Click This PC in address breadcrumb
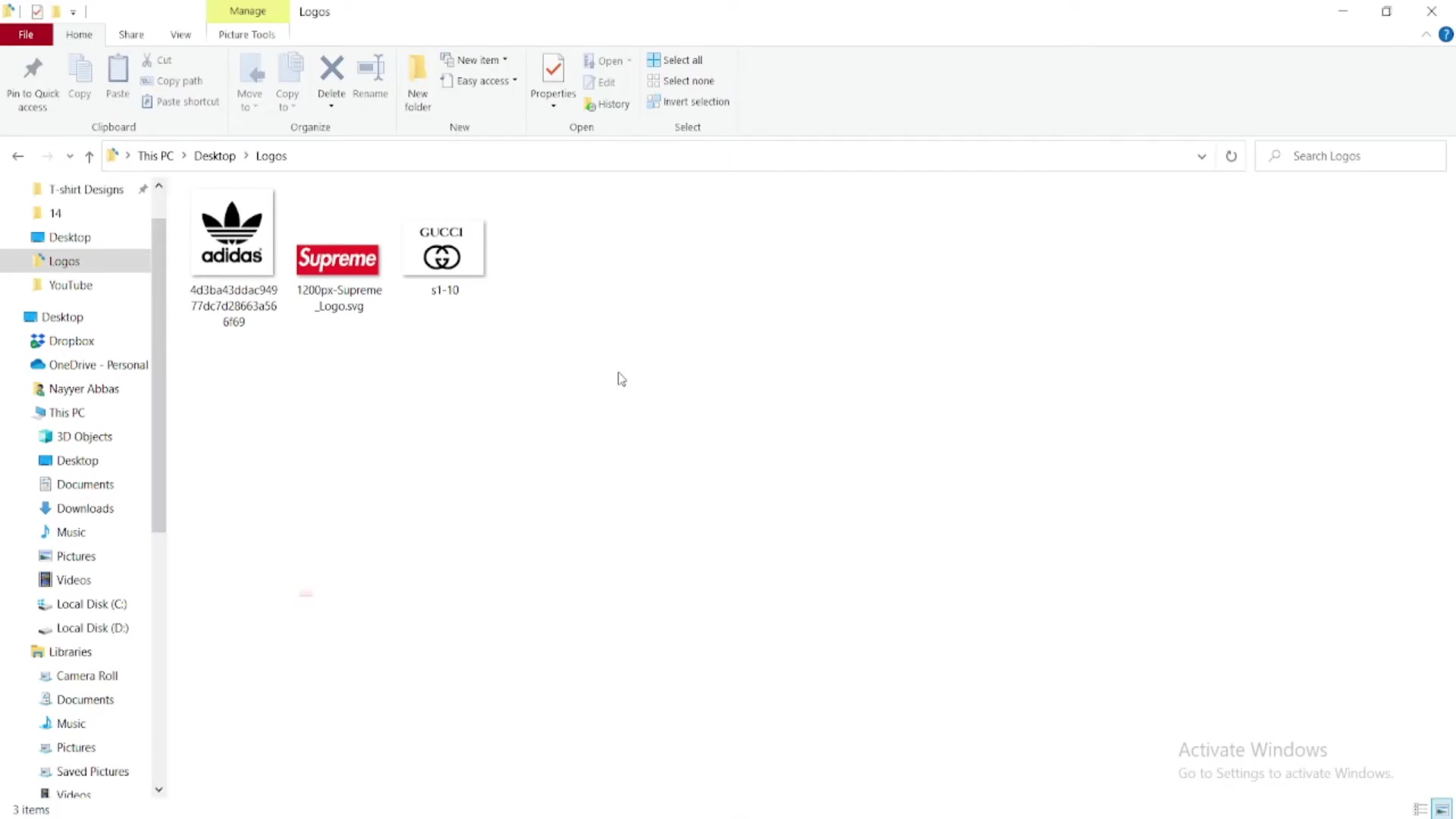The width and height of the screenshot is (1456, 819). point(155,155)
